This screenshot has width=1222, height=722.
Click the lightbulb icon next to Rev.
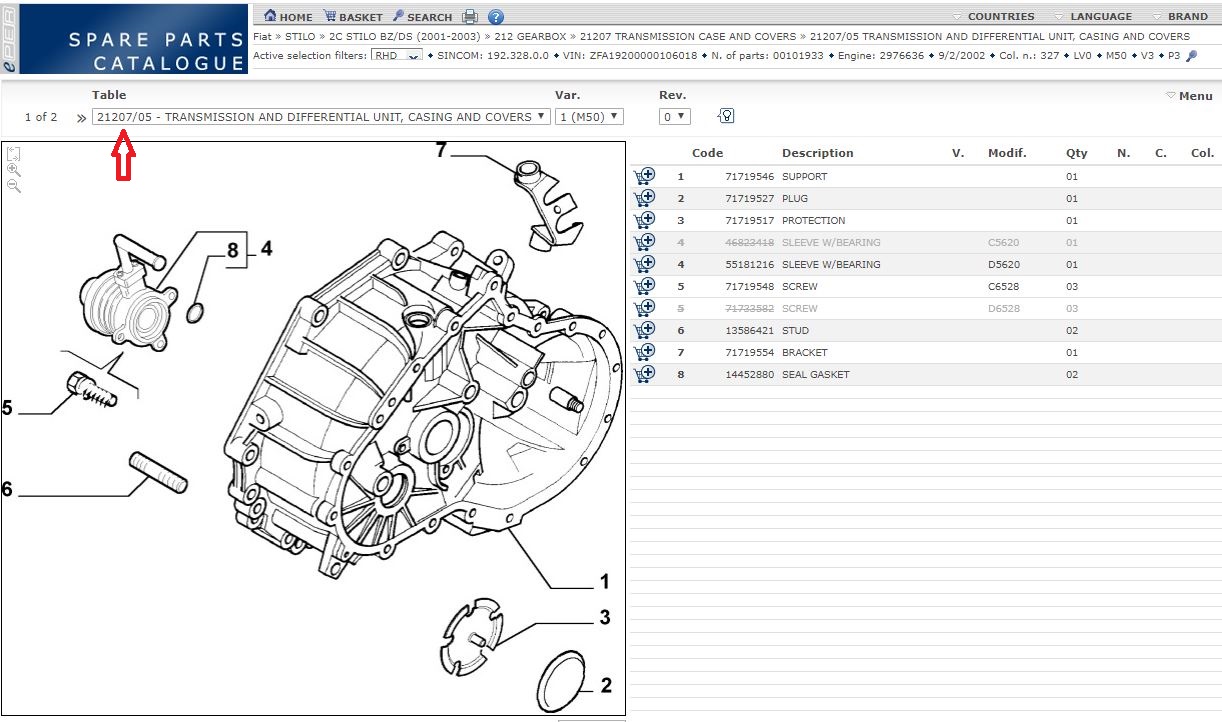726,116
